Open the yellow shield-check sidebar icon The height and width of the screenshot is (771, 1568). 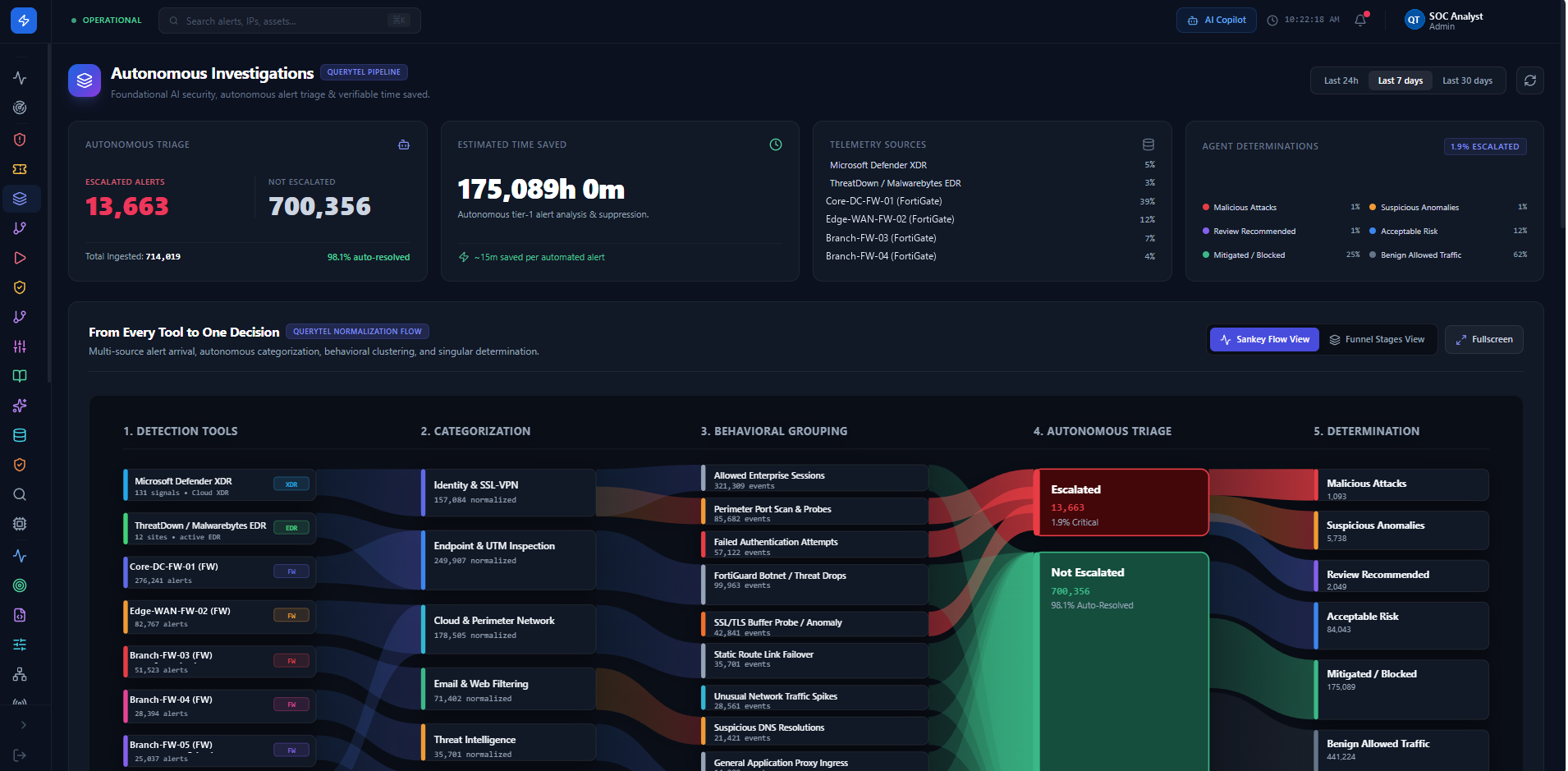click(20, 287)
